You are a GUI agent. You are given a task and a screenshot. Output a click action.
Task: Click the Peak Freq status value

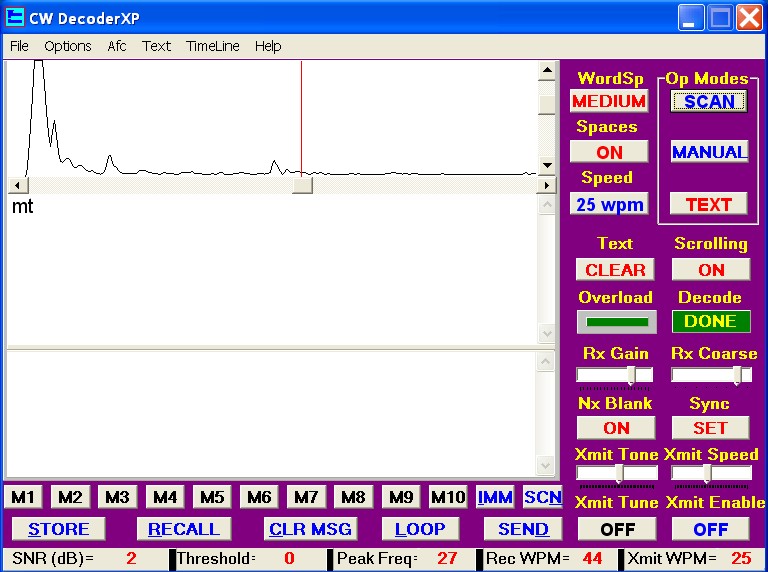pyautogui.click(x=447, y=558)
